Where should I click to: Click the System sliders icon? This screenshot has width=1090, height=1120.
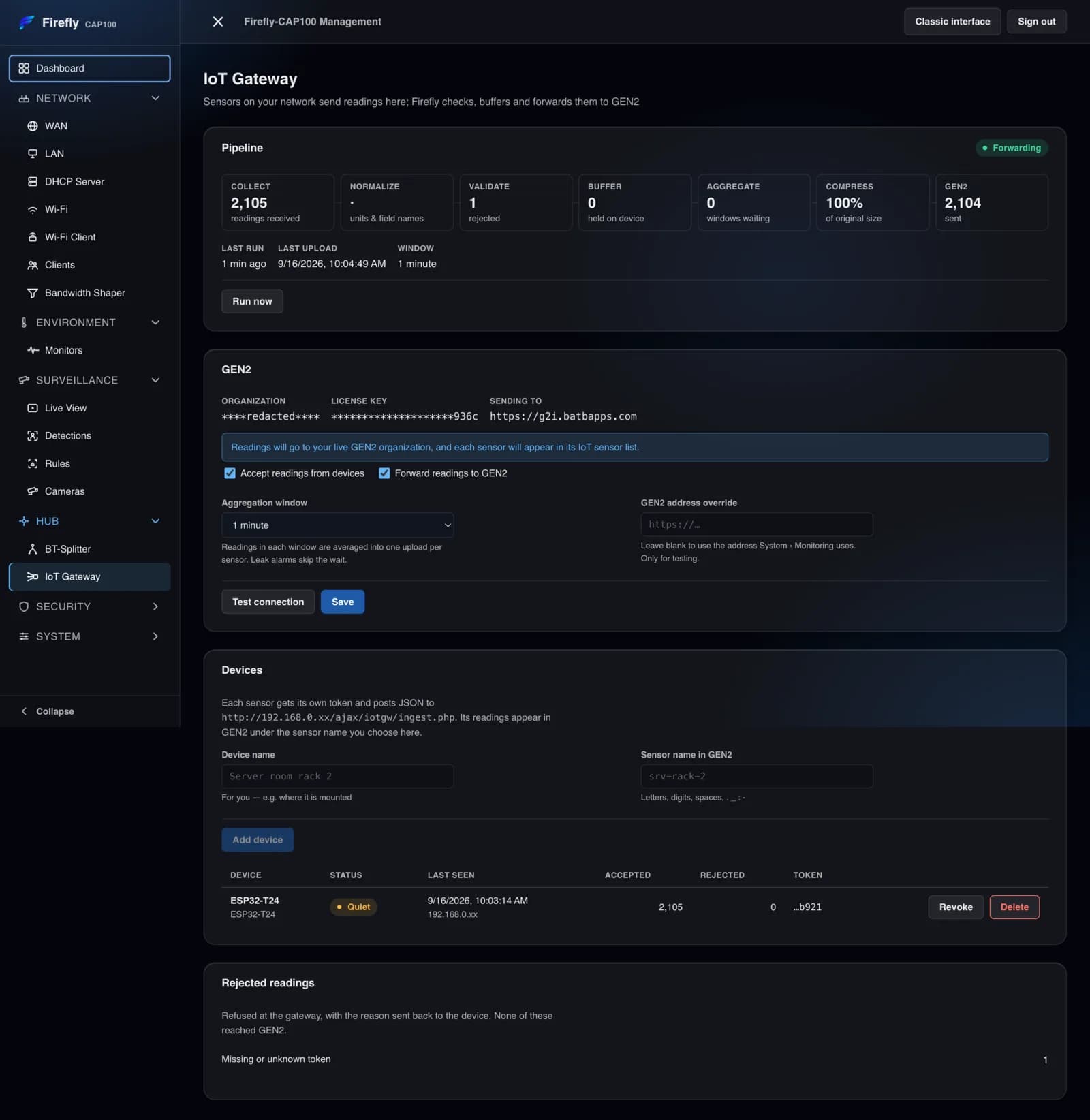(24, 636)
